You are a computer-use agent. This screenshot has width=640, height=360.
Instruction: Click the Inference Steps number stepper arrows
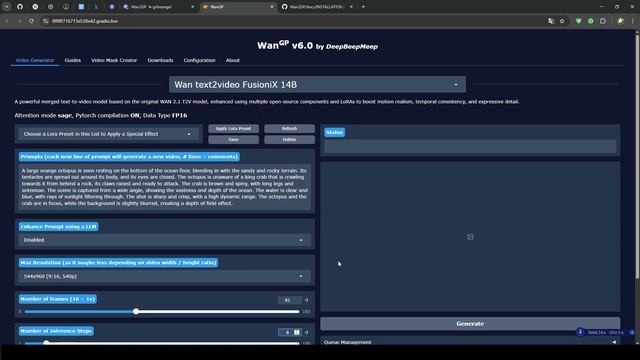click(x=297, y=332)
